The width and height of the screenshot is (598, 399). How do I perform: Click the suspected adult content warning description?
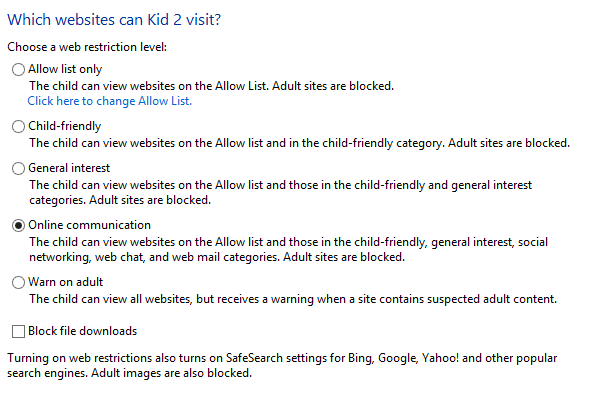[x=293, y=299]
